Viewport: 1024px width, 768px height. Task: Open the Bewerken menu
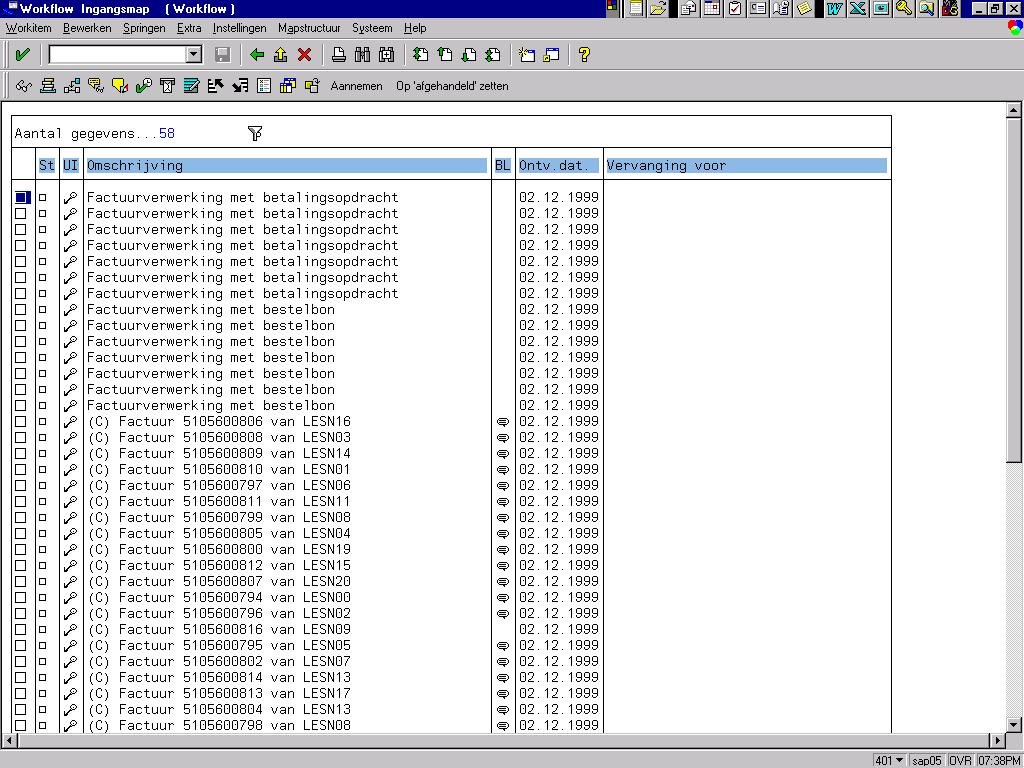click(87, 28)
